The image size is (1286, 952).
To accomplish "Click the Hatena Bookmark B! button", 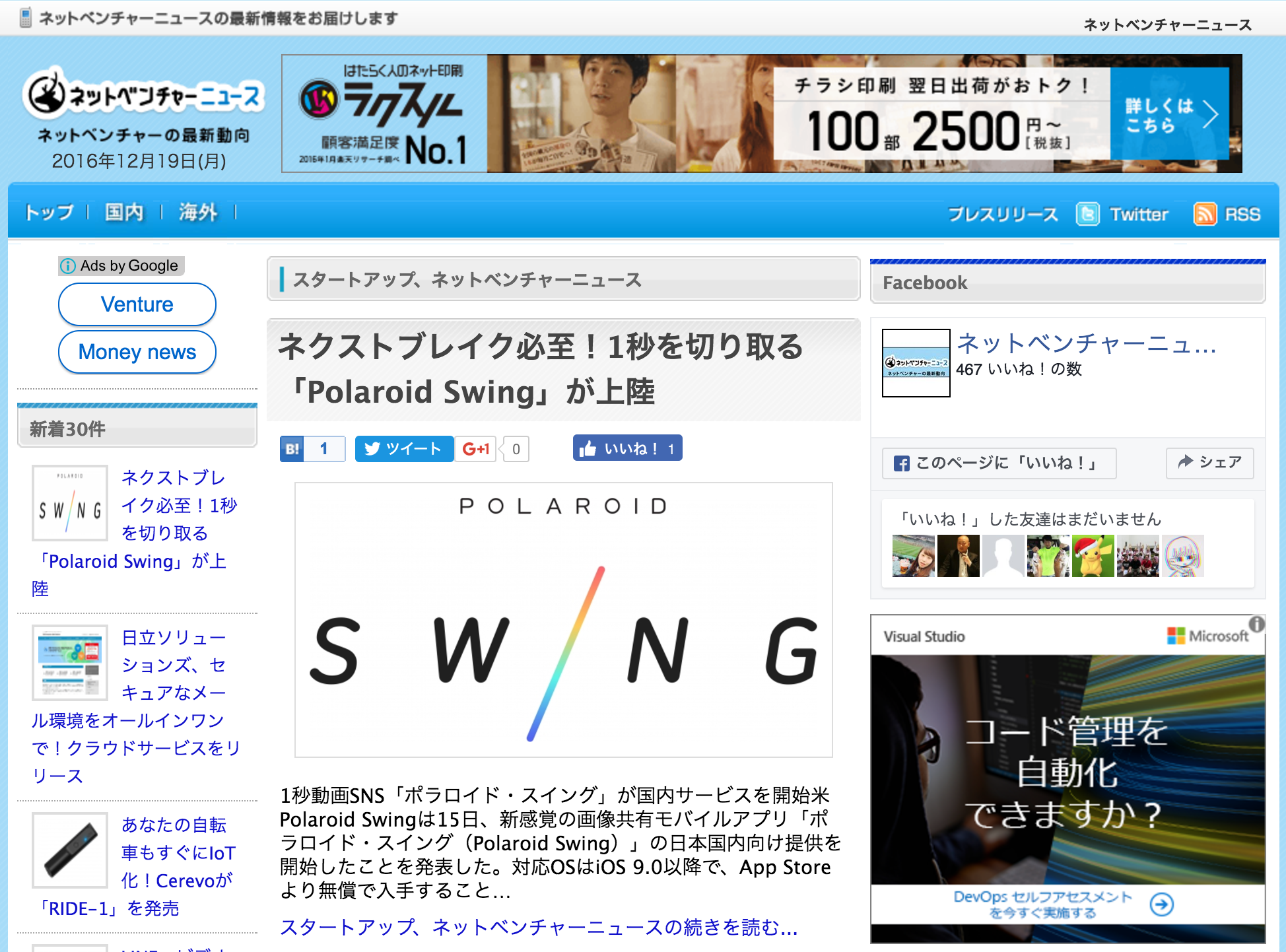I will pos(292,449).
